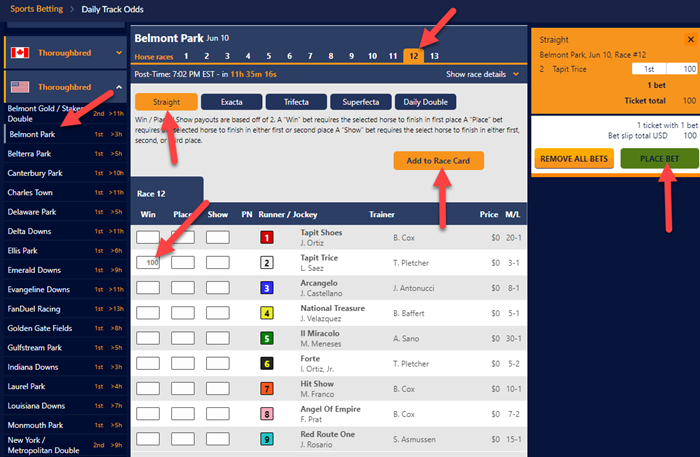Choose Daily Double bet type
Viewport: 700px width, 457px height.
(x=425, y=102)
